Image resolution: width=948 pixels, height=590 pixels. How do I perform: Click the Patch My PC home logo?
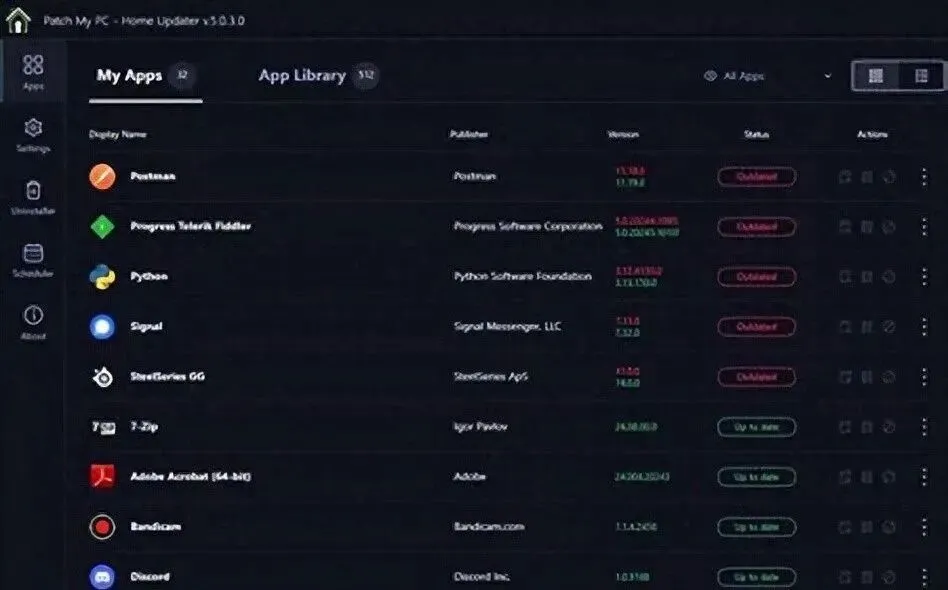point(18,20)
